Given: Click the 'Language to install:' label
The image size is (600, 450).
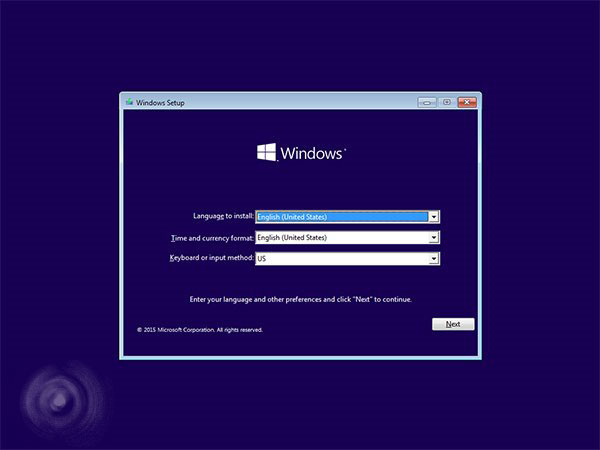Looking at the screenshot, I should click(x=223, y=216).
